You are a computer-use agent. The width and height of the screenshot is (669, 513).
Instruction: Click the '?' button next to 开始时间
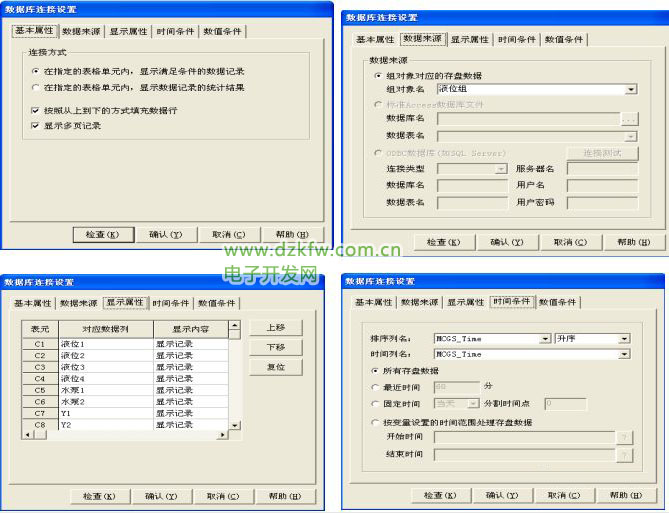[x=625, y=438]
